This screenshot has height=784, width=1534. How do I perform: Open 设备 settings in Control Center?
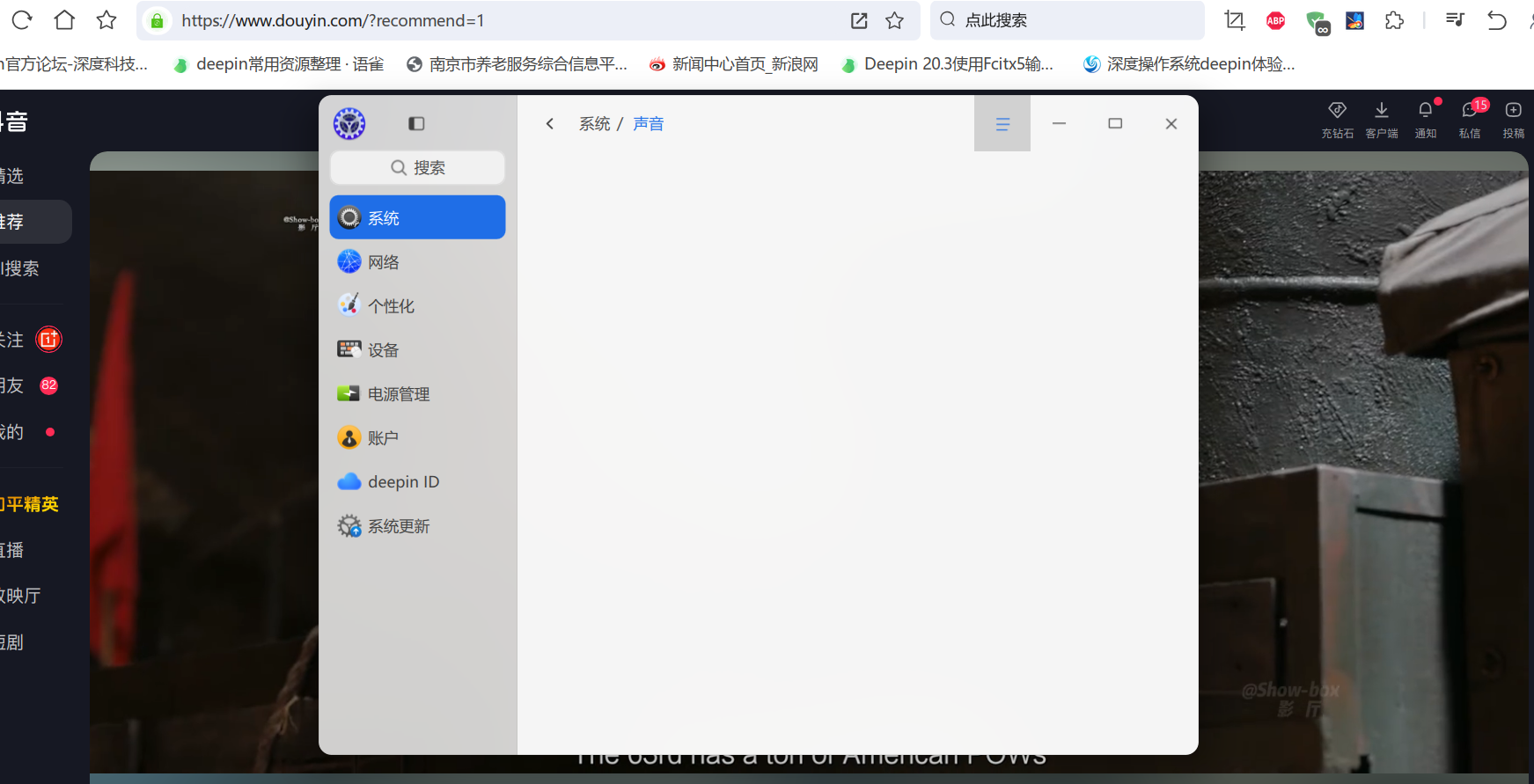click(417, 349)
